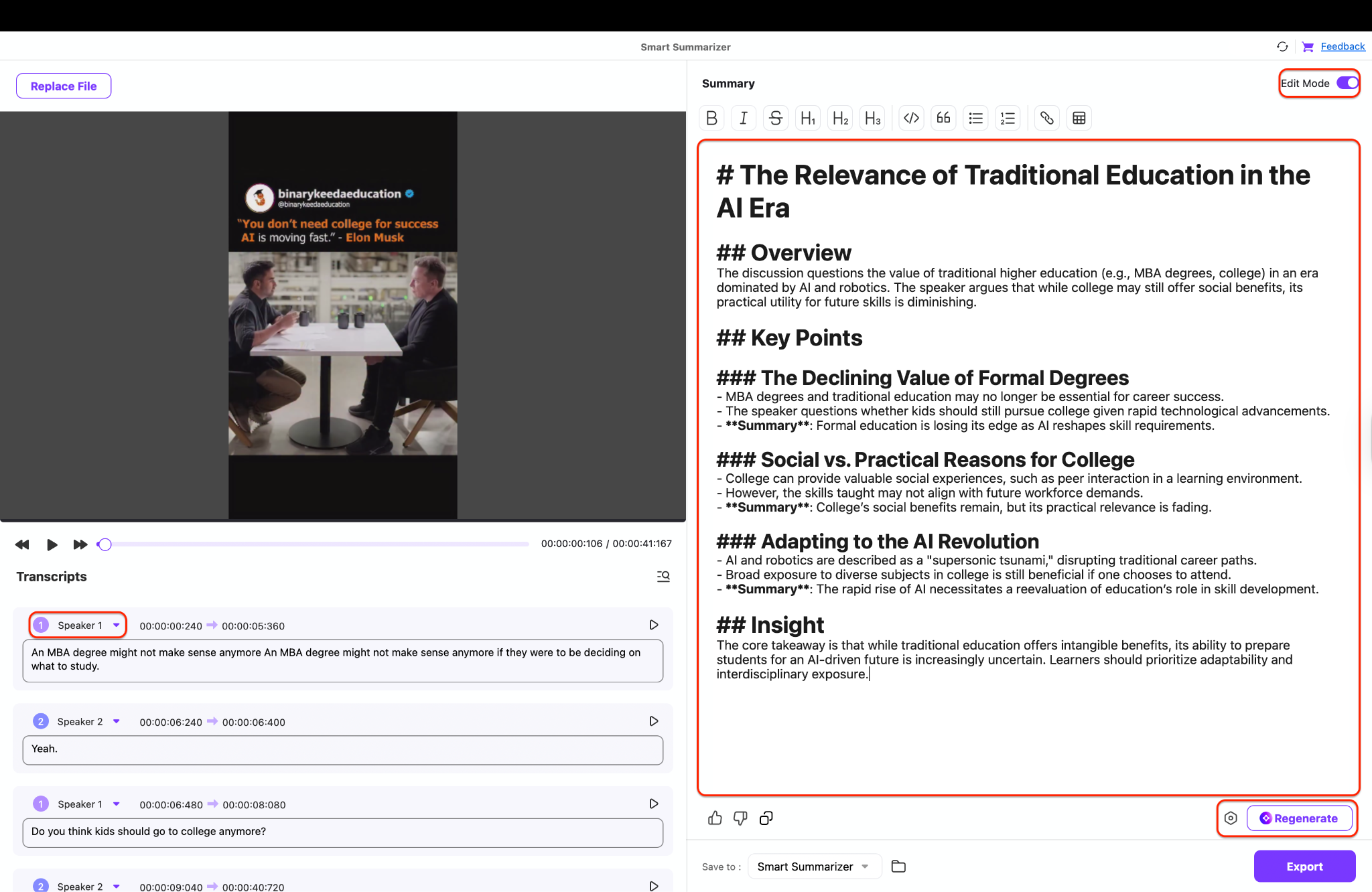Click the Regenerate button
Screen dimensions: 1372x892
coord(1299,818)
